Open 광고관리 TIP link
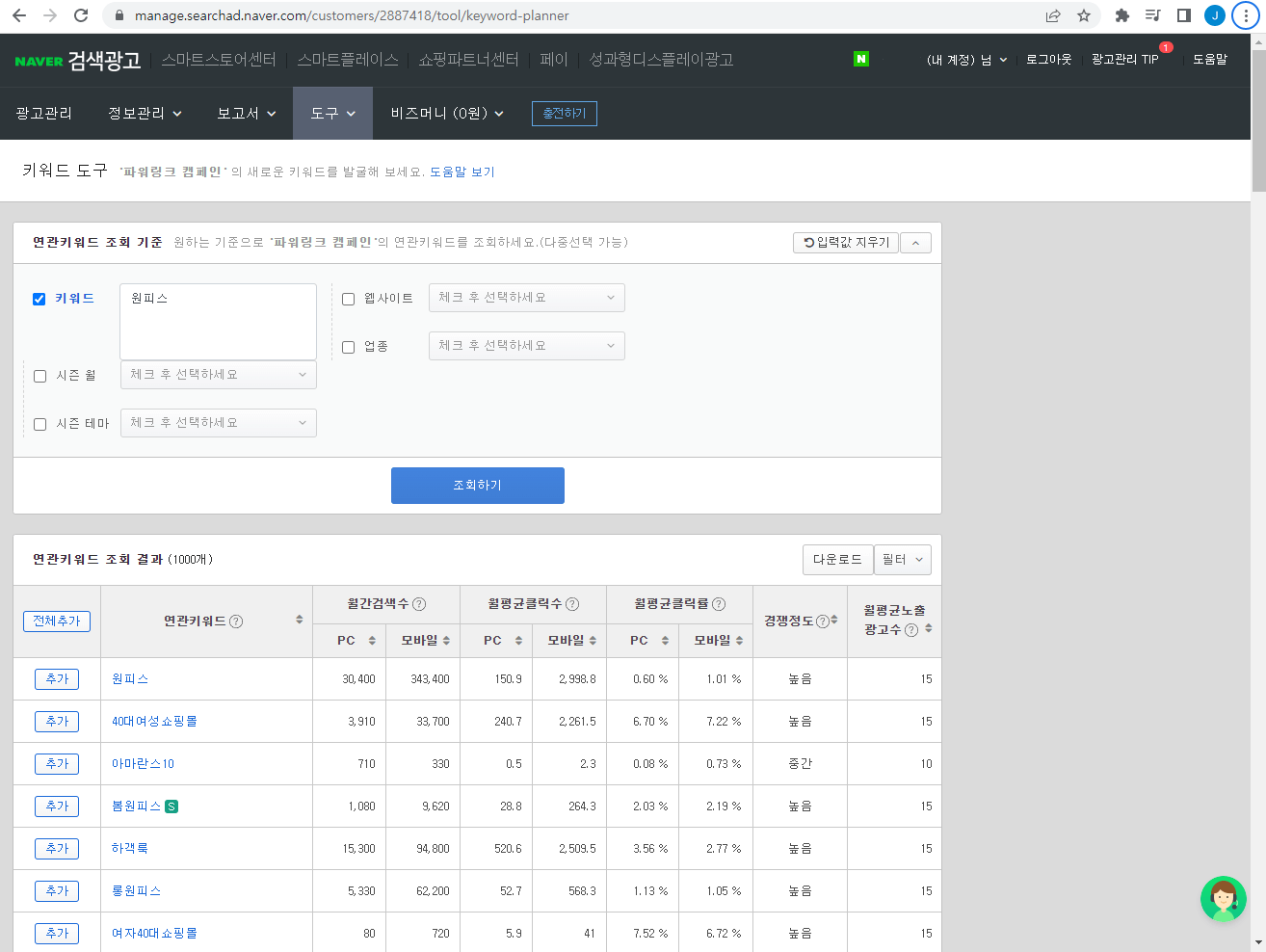 1125,60
